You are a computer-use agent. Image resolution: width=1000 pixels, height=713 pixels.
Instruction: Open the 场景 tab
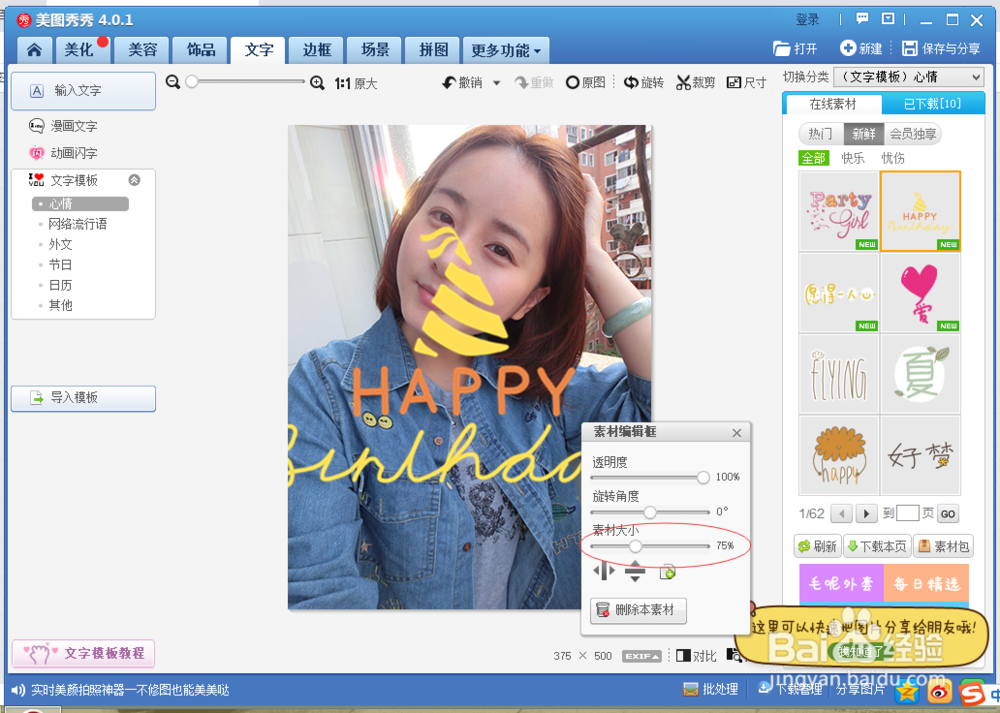pos(375,50)
